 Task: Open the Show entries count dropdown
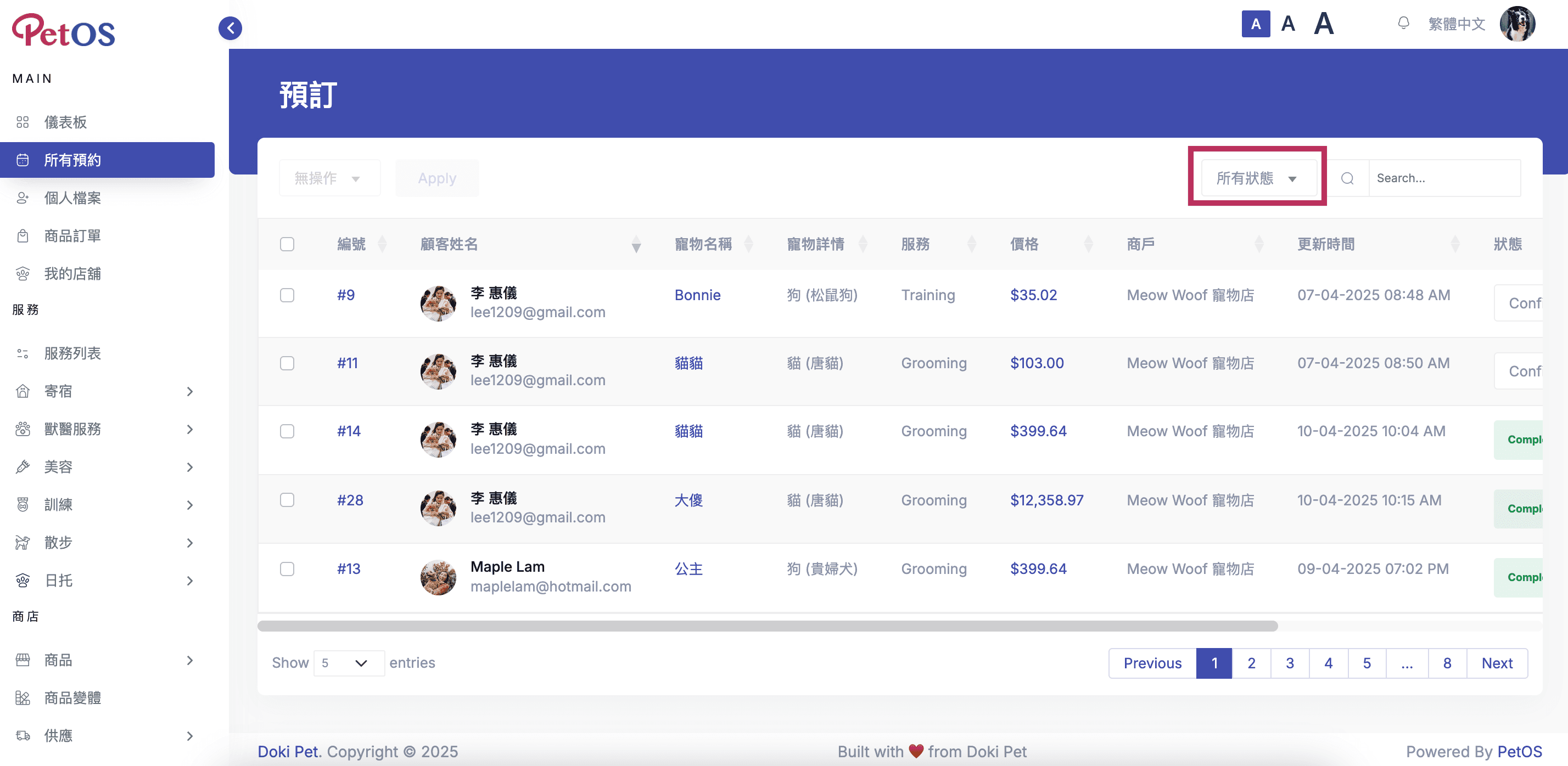pyautogui.click(x=349, y=663)
